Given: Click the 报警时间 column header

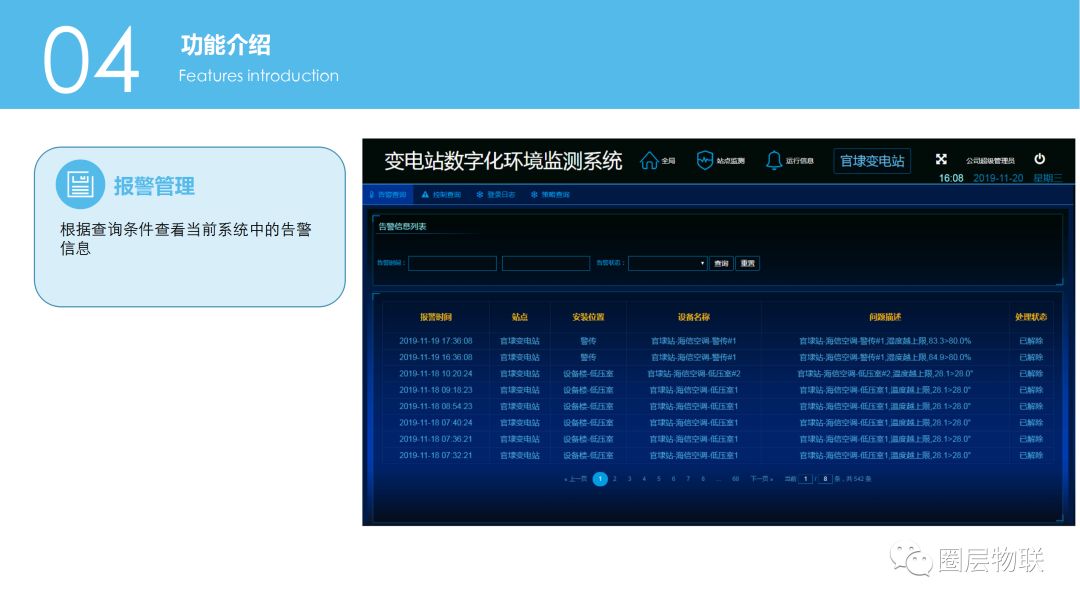Looking at the screenshot, I should (436, 317).
